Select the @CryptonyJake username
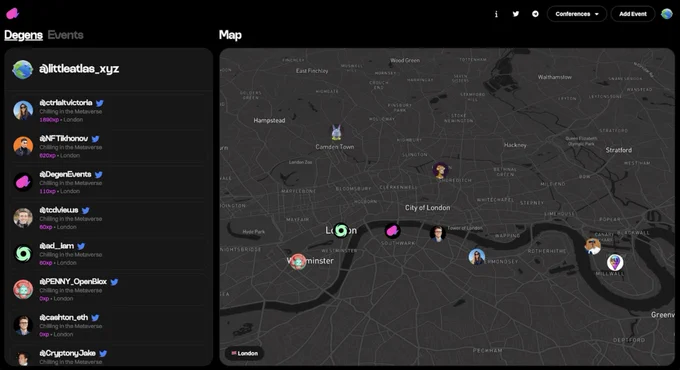Image resolution: width=680 pixels, height=370 pixels. [x=67, y=353]
